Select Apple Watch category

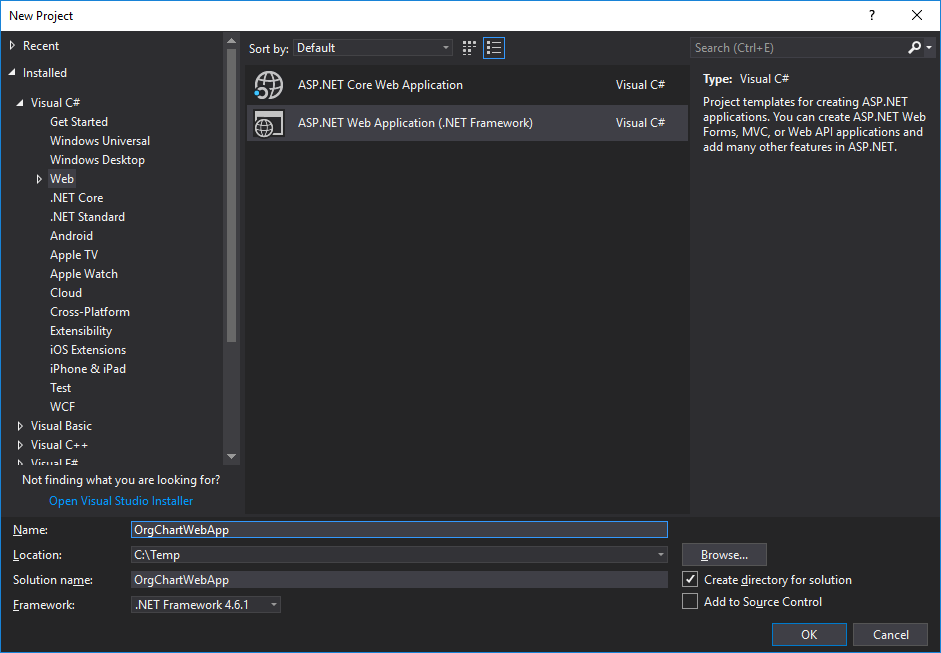[x=83, y=274]
